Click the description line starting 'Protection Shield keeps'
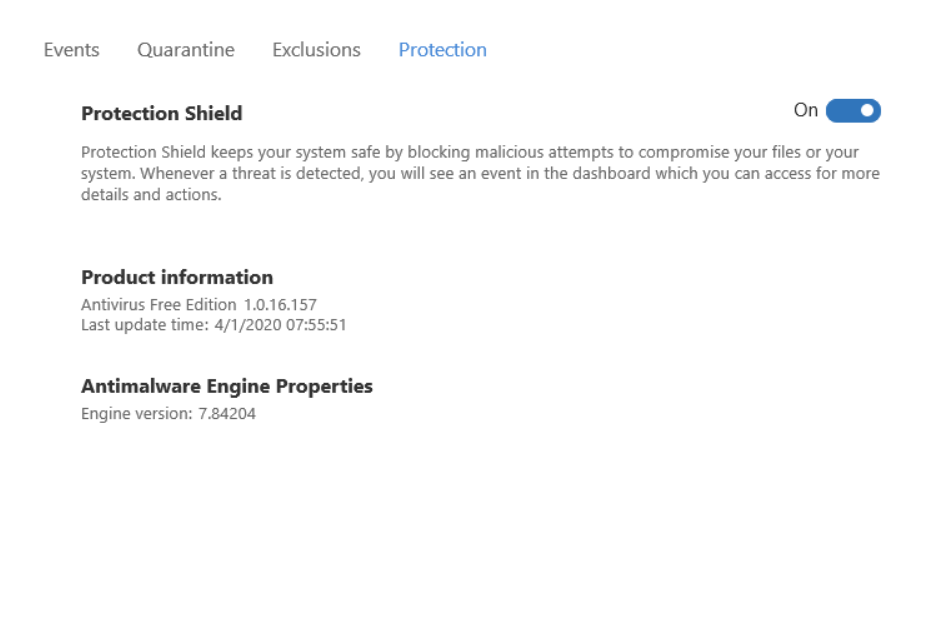937x617 pixels. [470, 152]
